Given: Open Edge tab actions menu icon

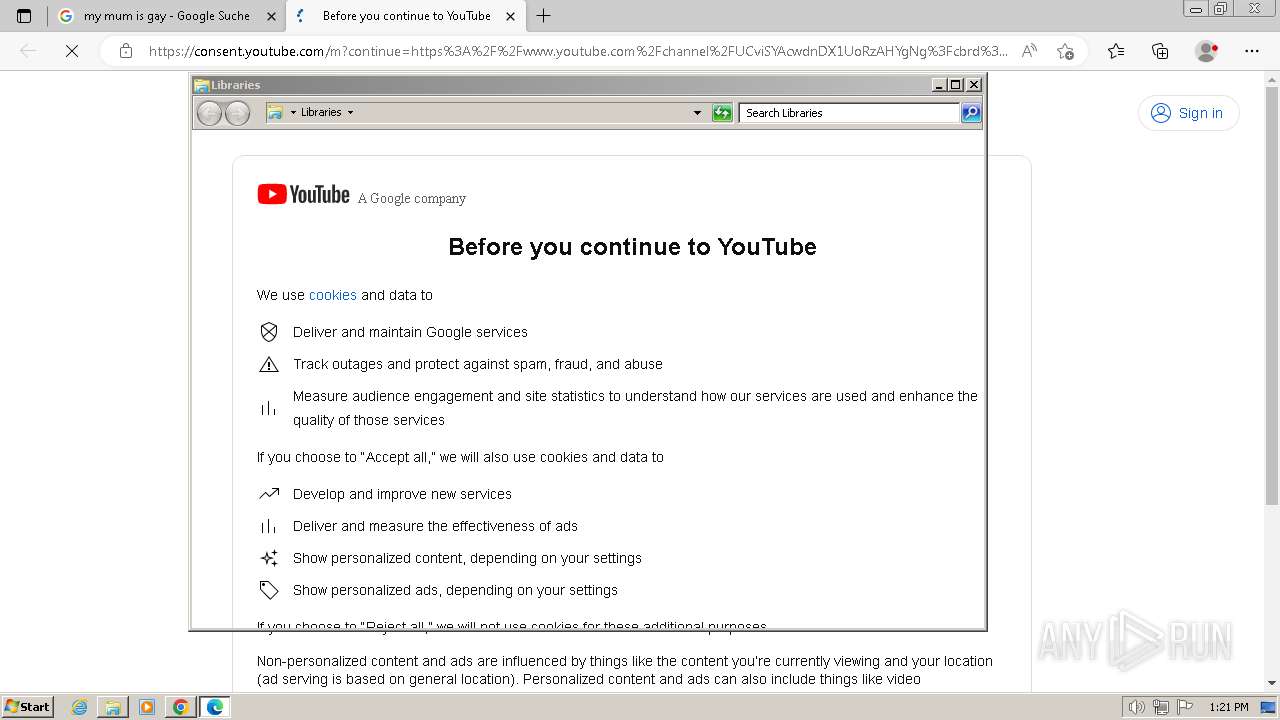Looking at the screenshot, I should coord(24,16).
